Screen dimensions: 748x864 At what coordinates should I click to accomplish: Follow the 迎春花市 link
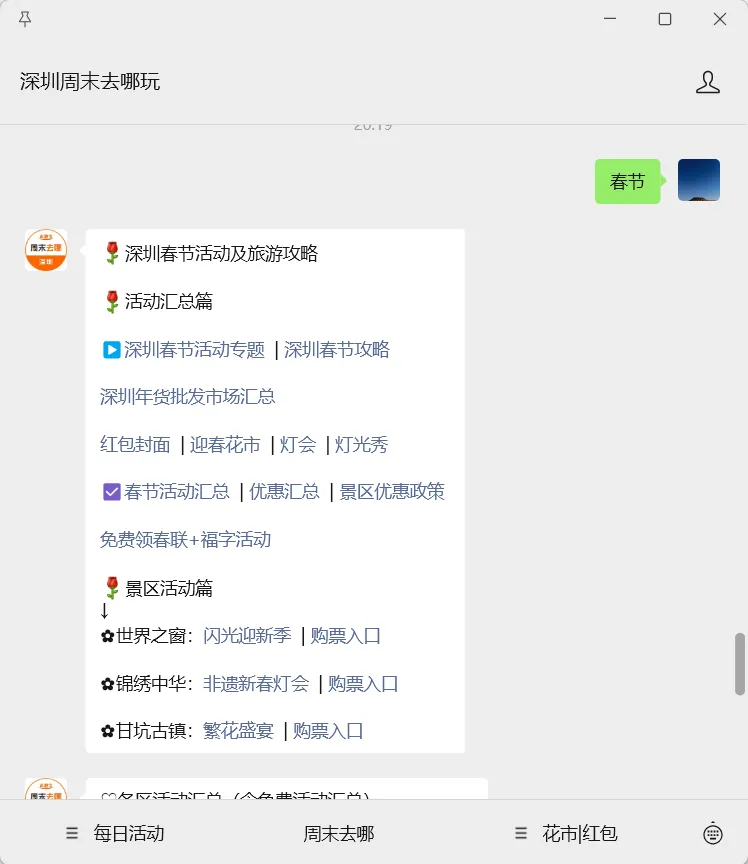click(x=225, y=445)
